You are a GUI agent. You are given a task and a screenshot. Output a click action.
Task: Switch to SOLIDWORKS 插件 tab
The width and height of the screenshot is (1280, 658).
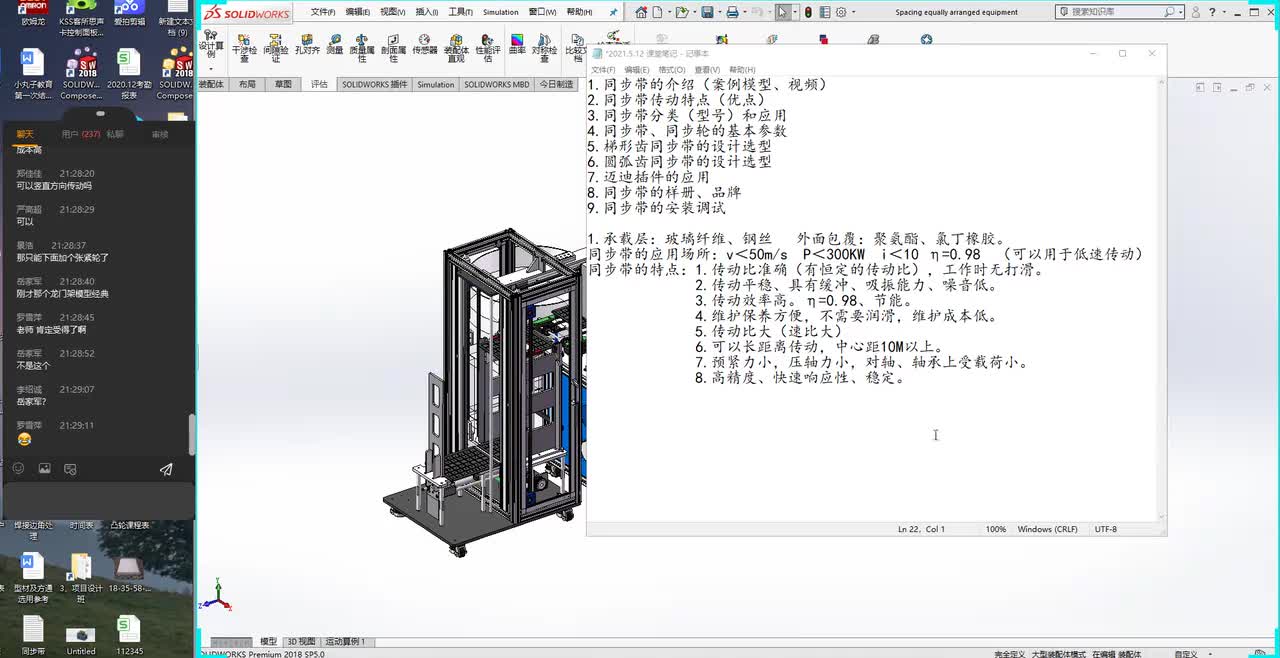pyautogui.click(x=374, y=85)
